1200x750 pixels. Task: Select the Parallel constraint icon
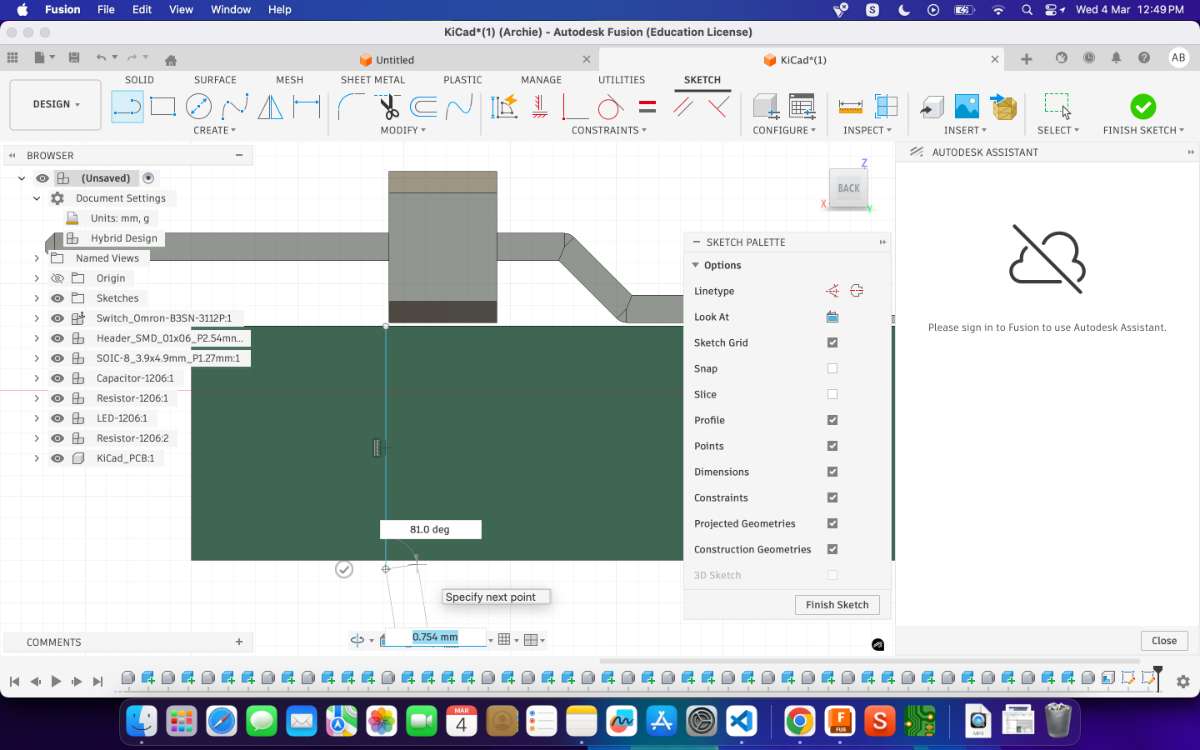pyautogui.click(x=683, y=106)
